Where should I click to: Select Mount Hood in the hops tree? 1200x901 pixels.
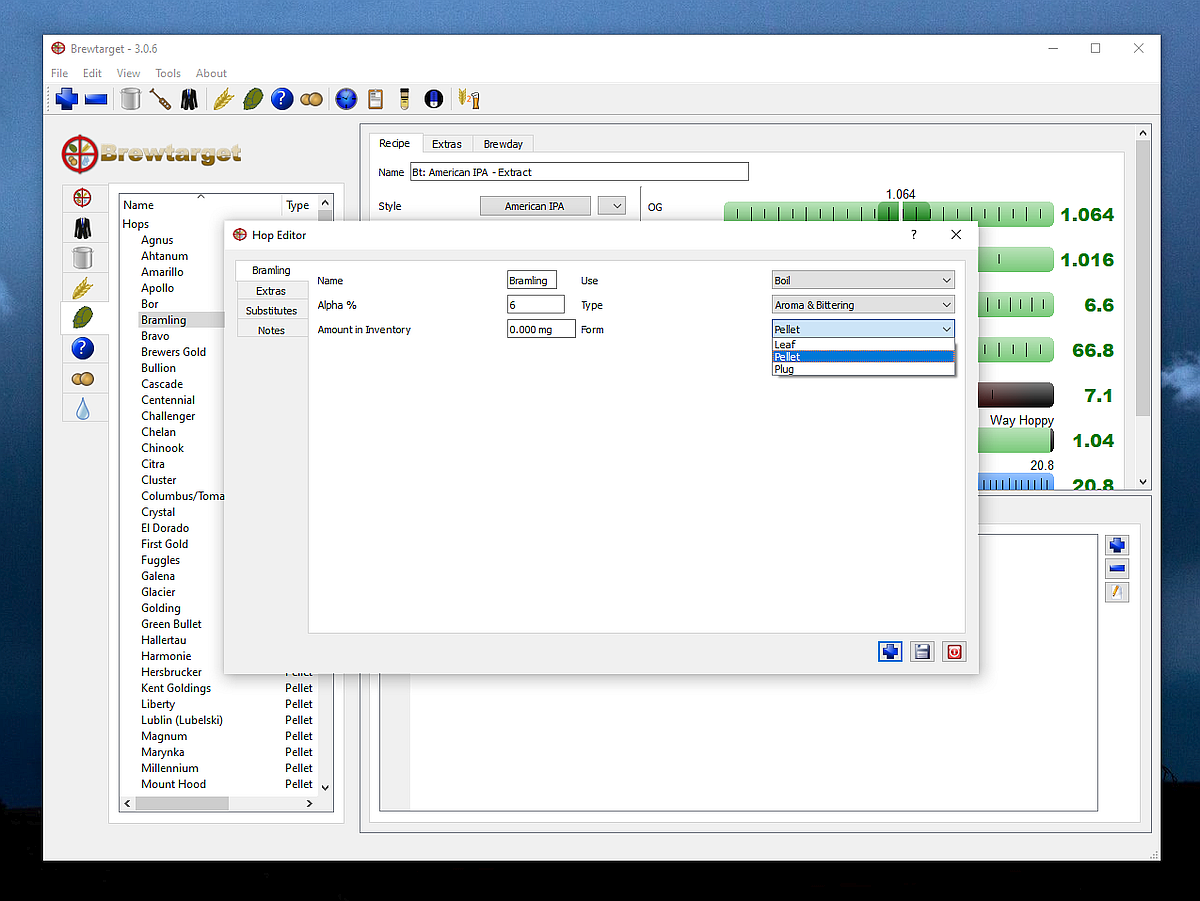pyautogui.click(x=173, y=784)
